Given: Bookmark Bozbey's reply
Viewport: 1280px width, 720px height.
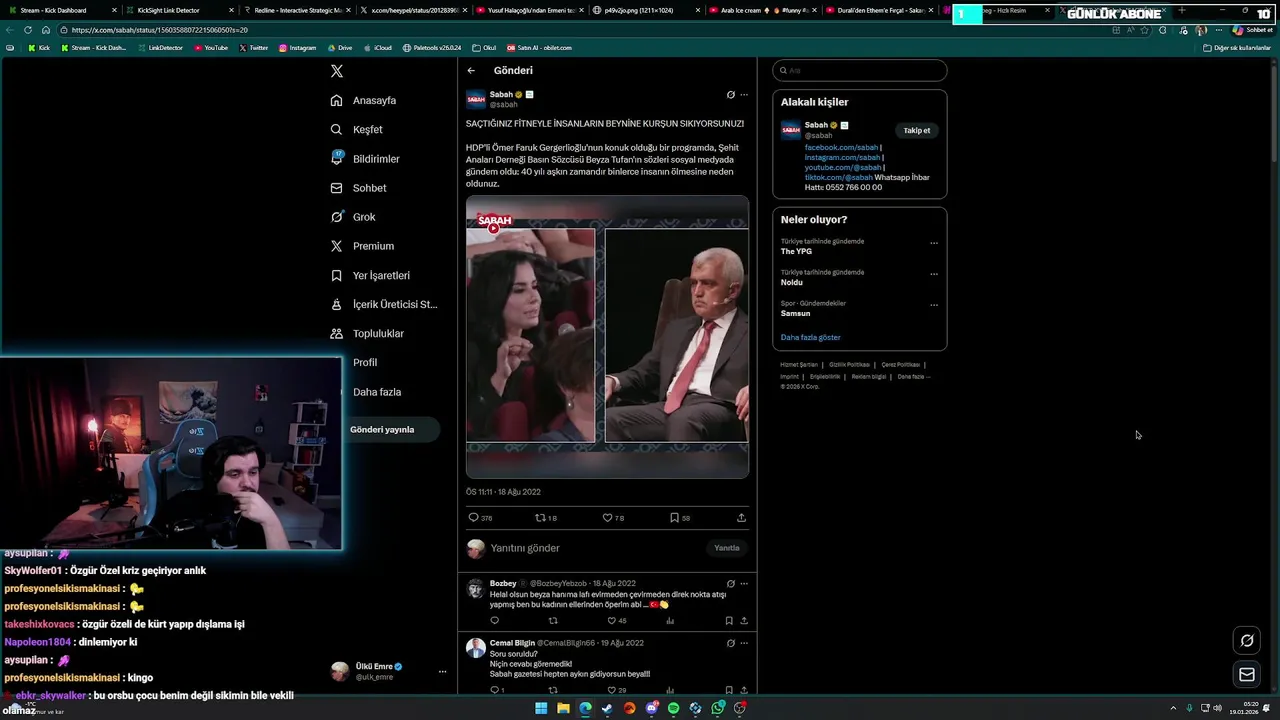Looking at the screenshot, I should (729, 621).
